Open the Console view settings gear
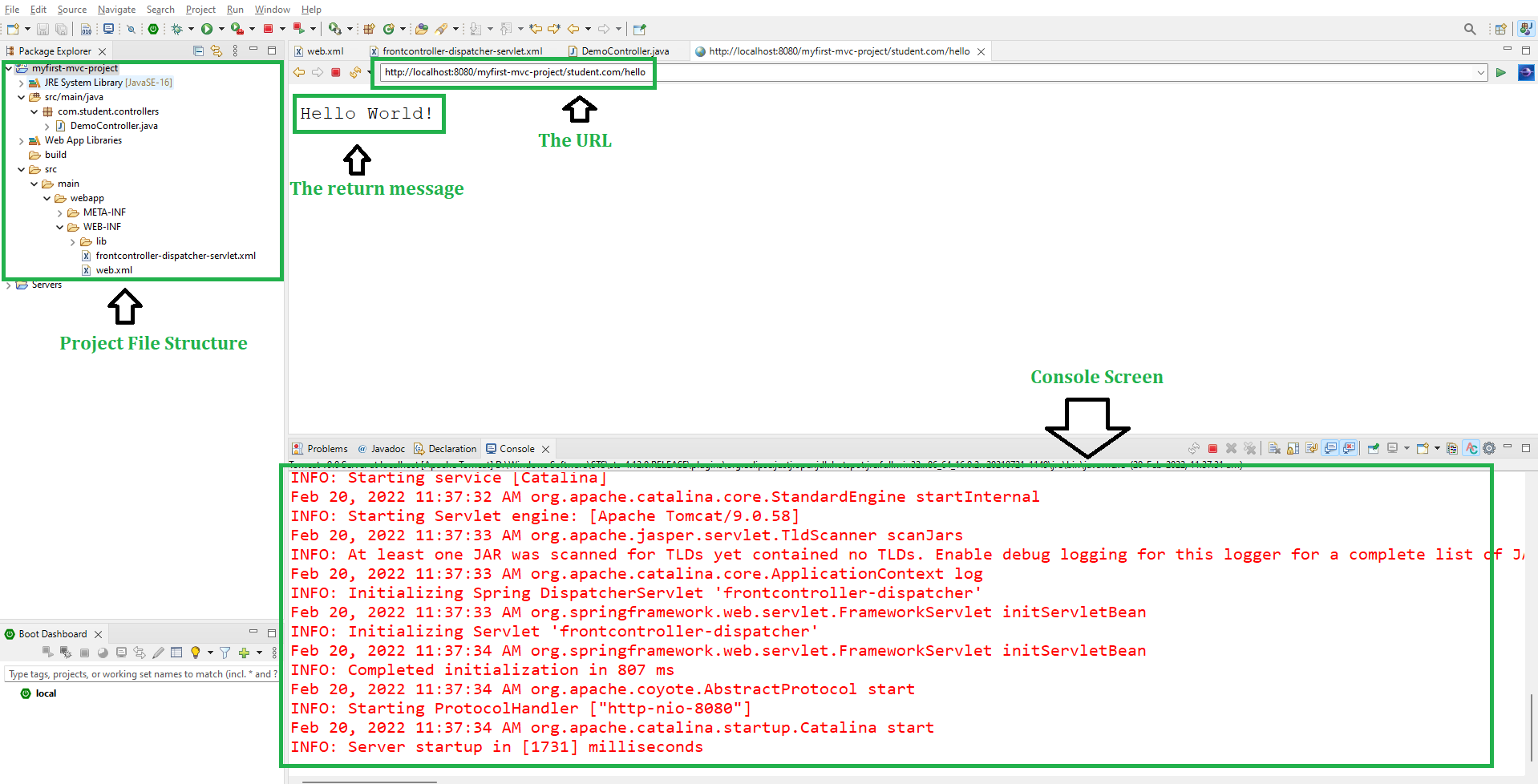 pos(1489,448)
